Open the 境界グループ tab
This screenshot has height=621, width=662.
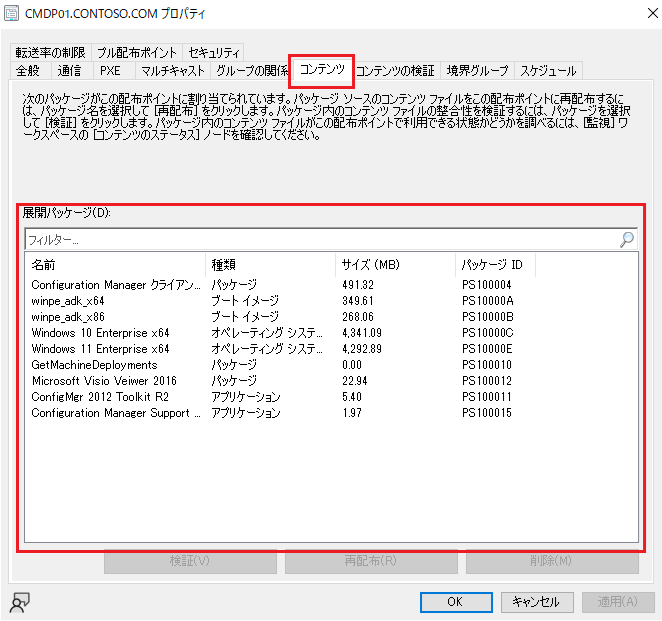coord(477,70)
